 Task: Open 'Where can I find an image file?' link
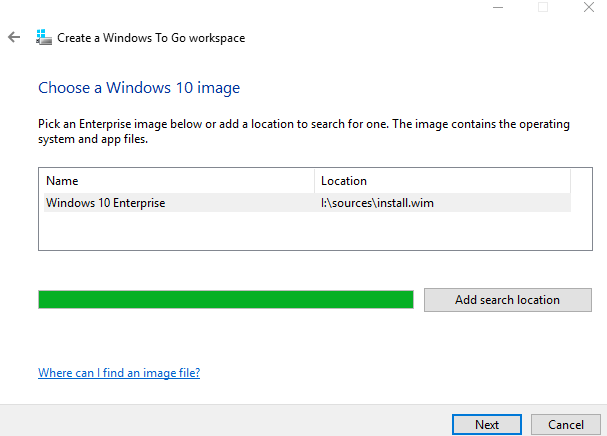coord(119,372)
